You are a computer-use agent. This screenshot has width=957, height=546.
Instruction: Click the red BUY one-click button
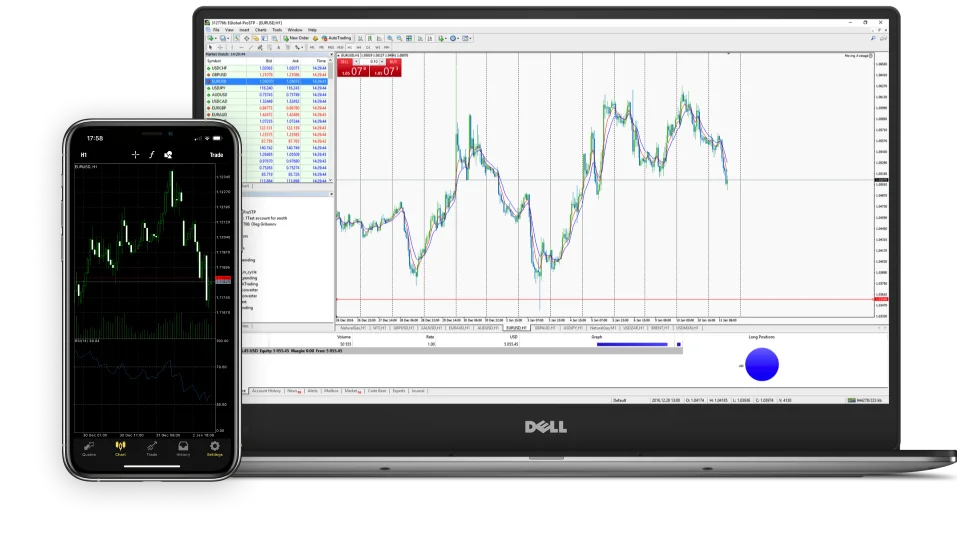point(385,68)
